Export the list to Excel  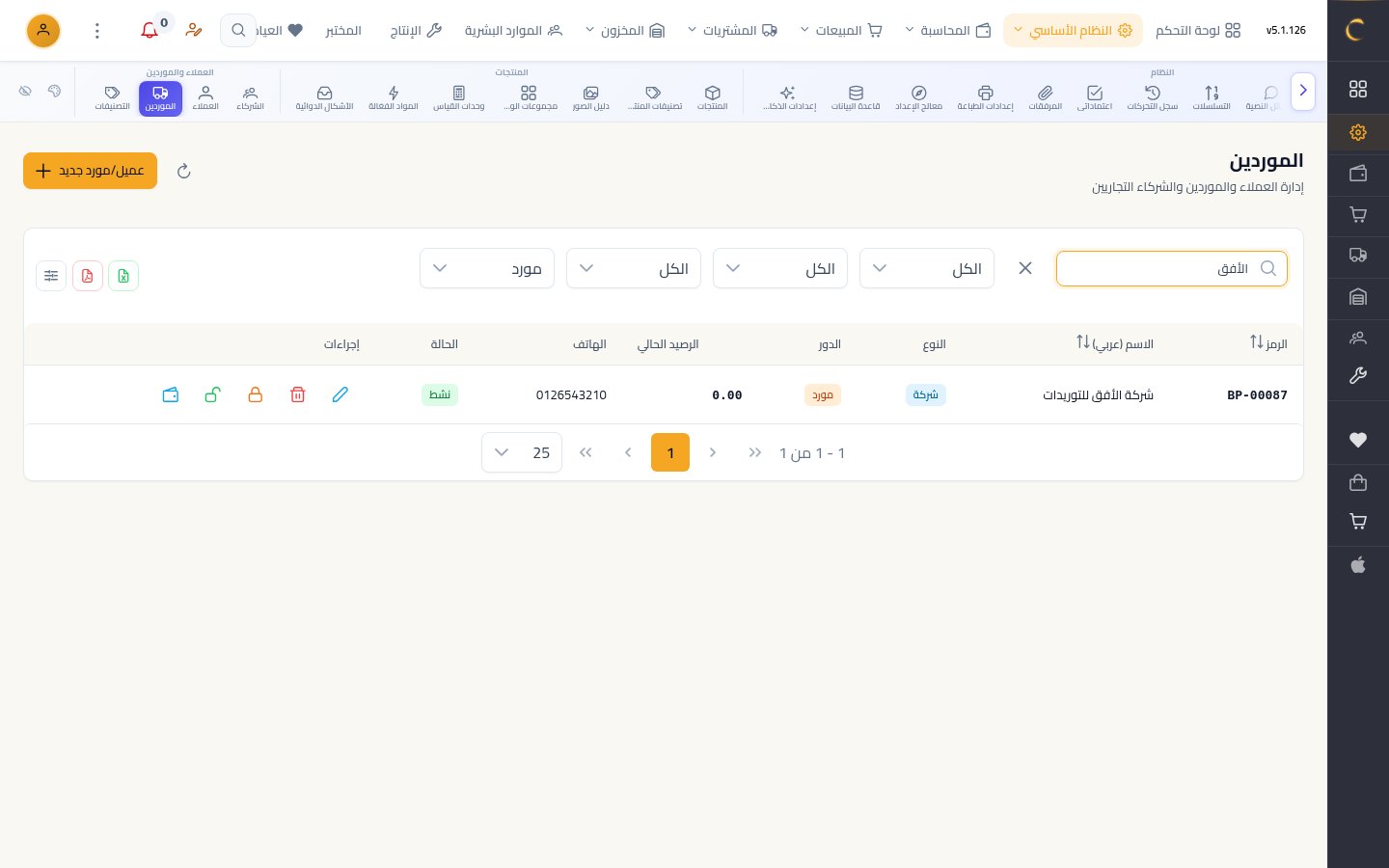pos(123,276)
